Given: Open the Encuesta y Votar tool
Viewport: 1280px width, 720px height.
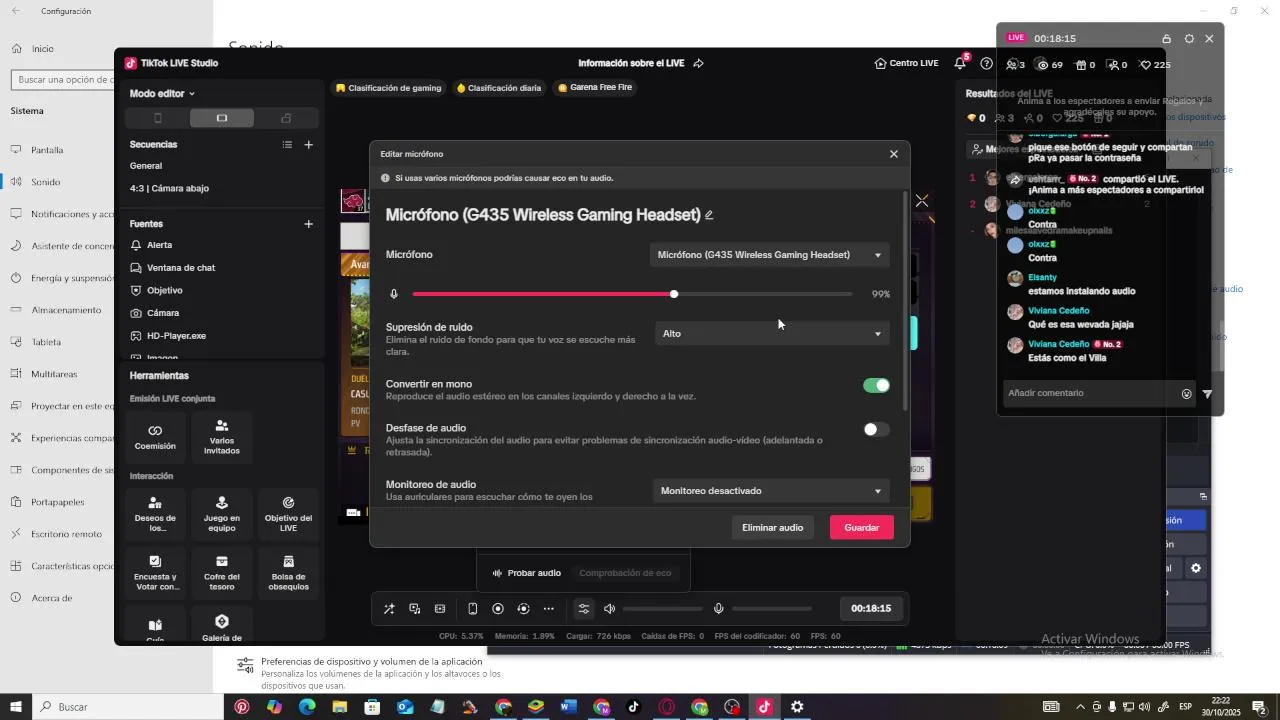Looking at the screenshot, I should tap(155, 573).
